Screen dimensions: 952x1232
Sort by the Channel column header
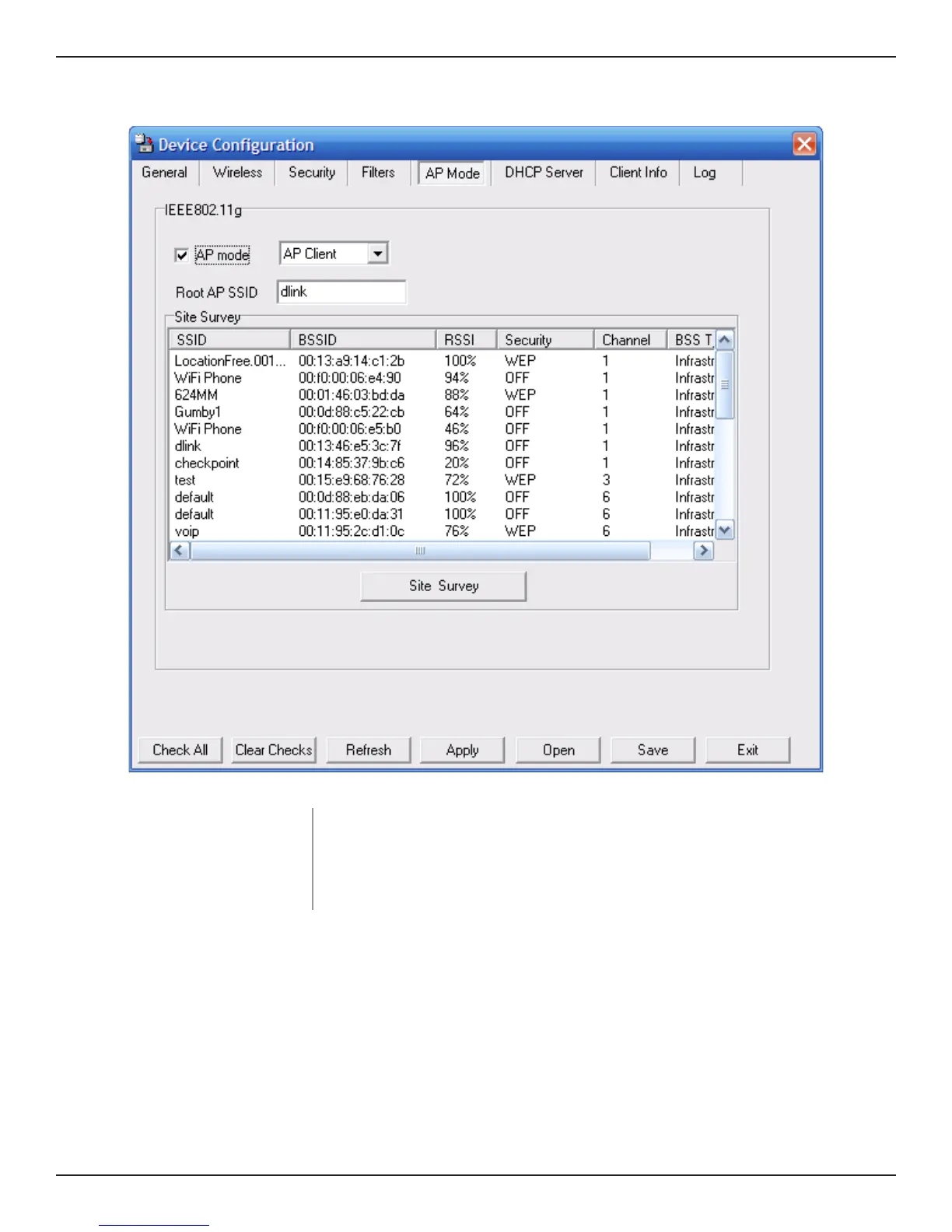pyautogui.click(x=630, y=340)
